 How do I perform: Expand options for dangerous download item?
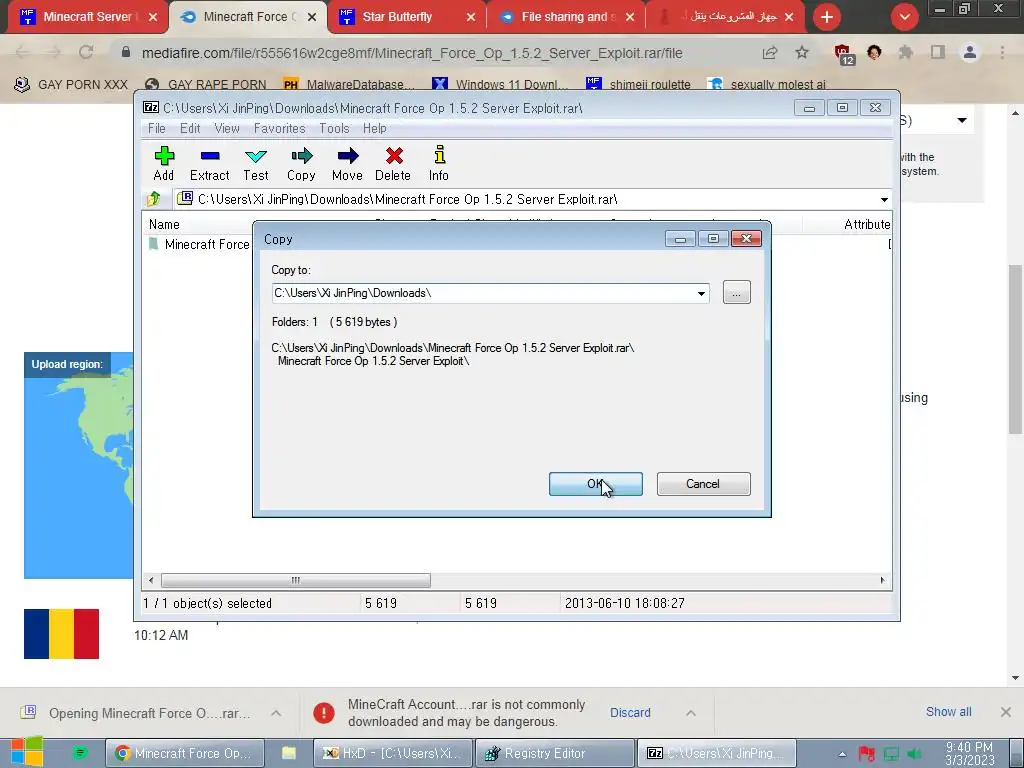click(691, 713)
